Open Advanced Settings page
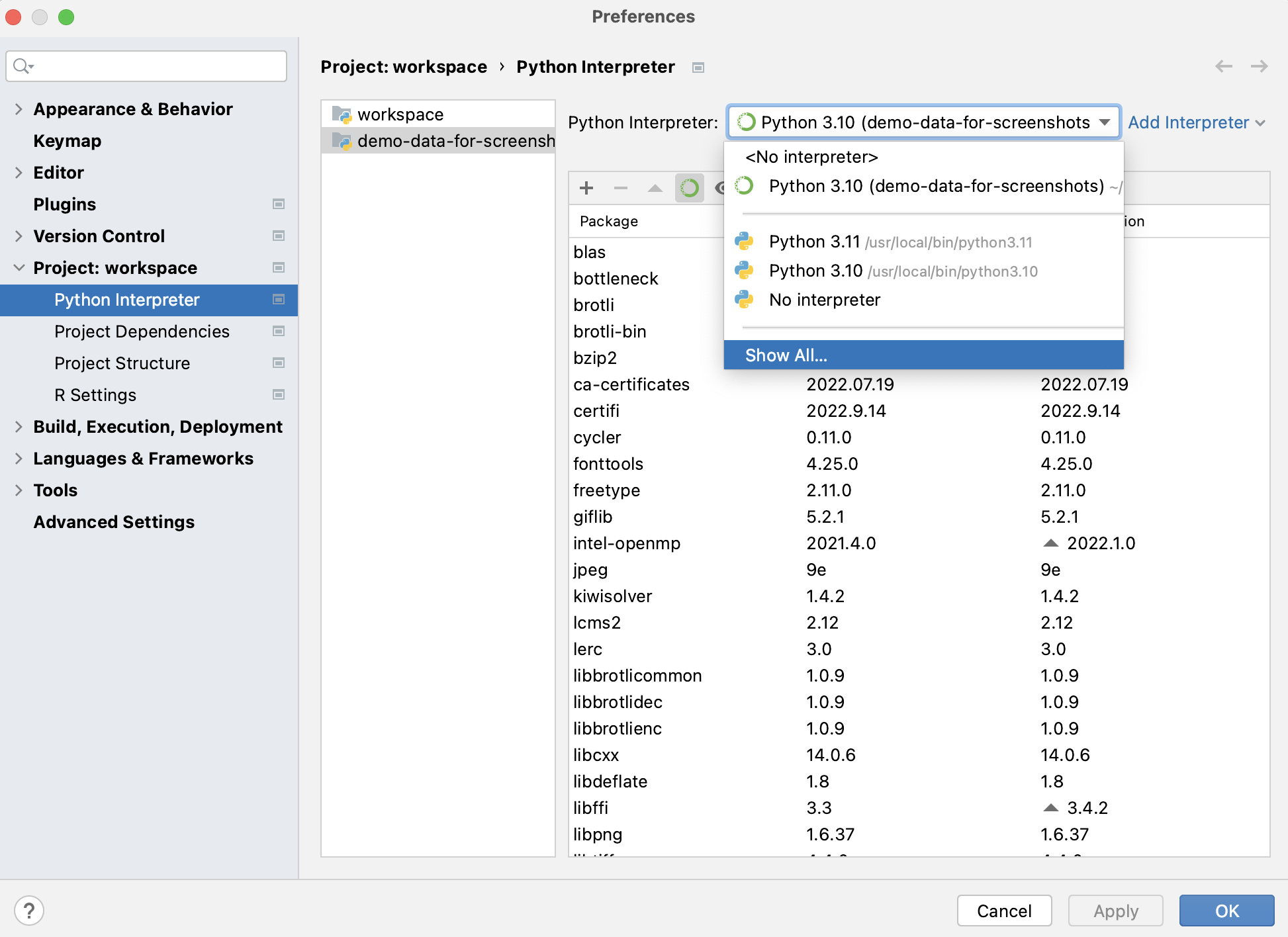This screenshot has height=937, width=1288. click(114, 522)
